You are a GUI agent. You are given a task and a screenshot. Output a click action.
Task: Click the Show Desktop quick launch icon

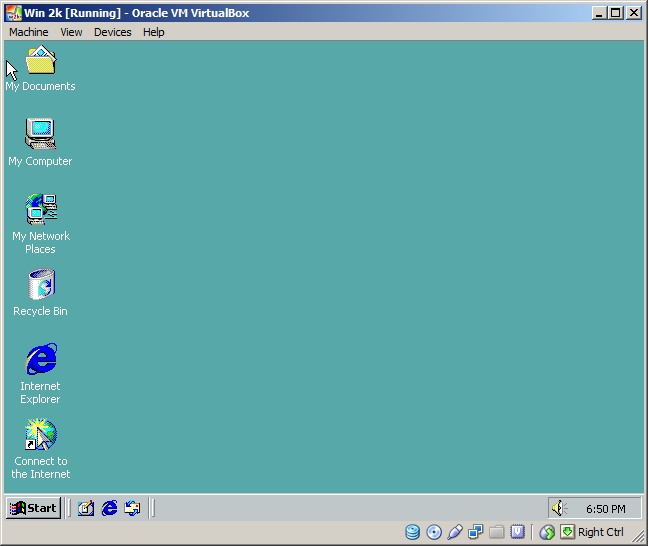click(x=86, y=508)
